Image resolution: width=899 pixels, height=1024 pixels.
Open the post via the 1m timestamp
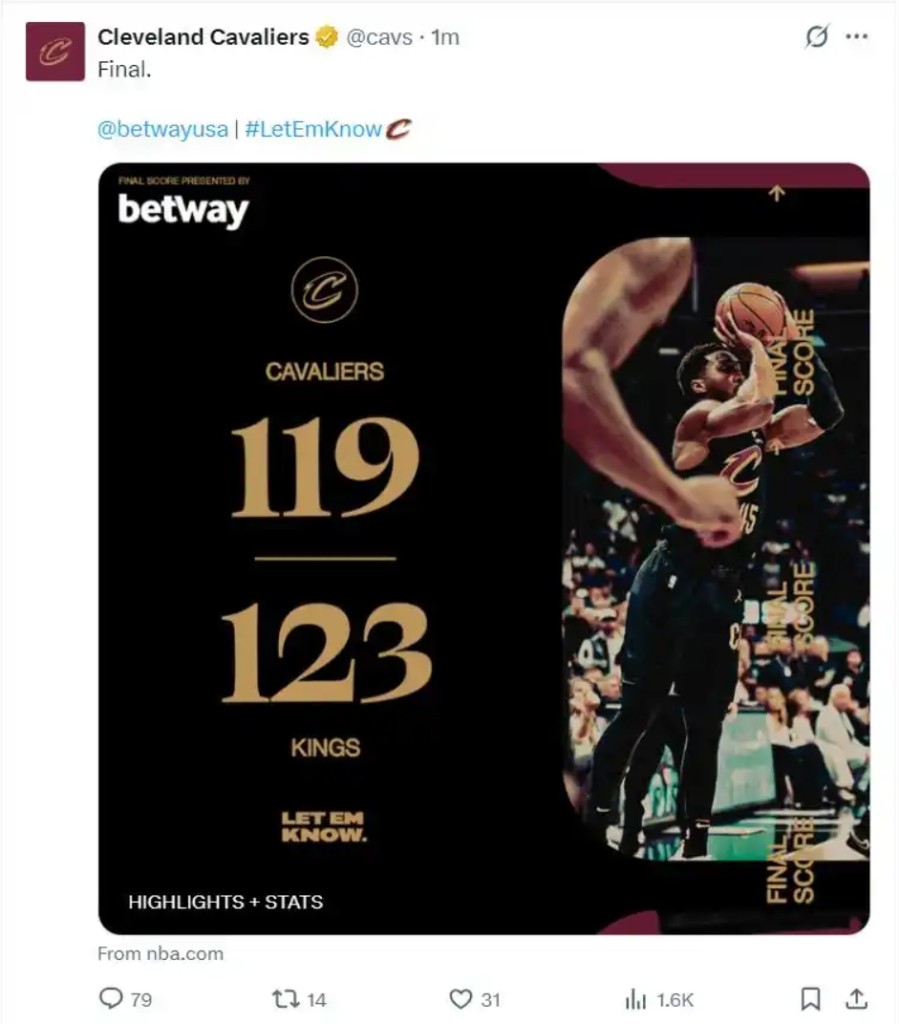[445, 38]
